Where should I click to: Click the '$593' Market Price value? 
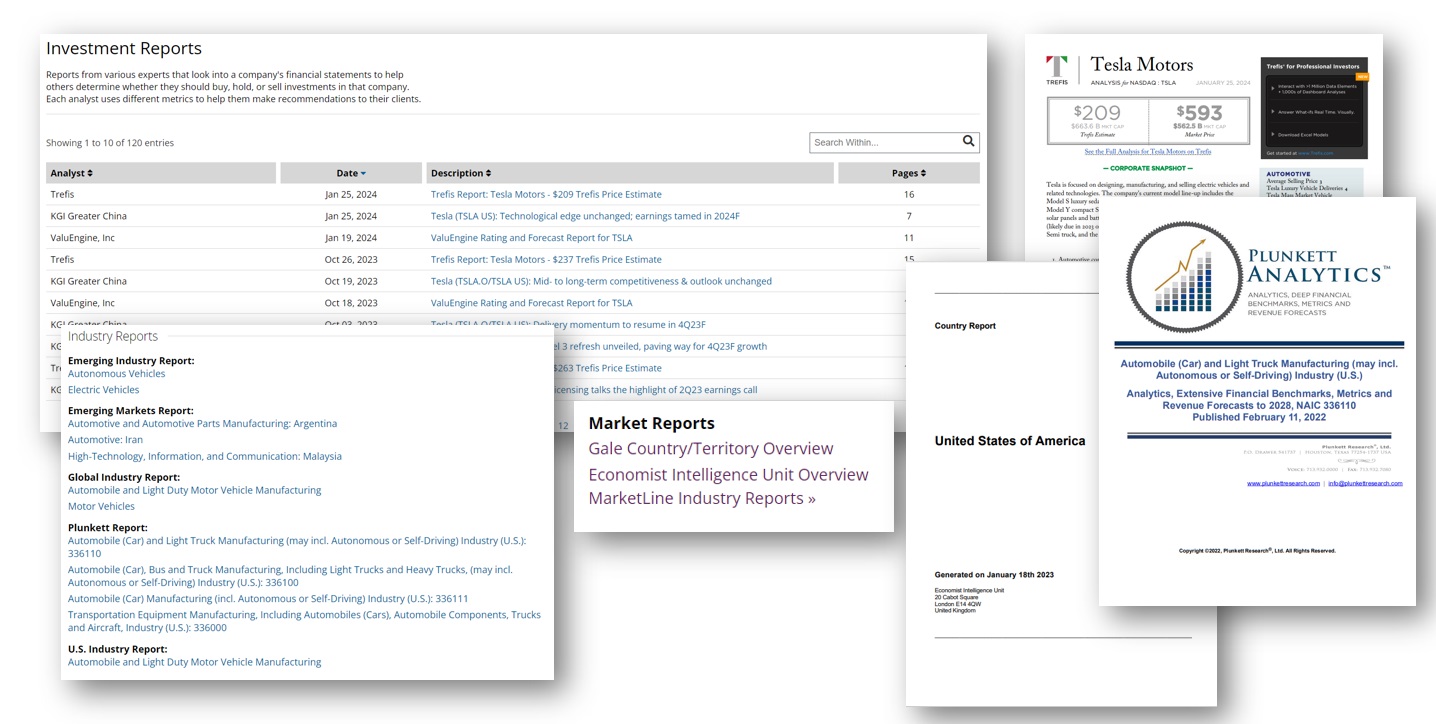(x=1199, y=113)
